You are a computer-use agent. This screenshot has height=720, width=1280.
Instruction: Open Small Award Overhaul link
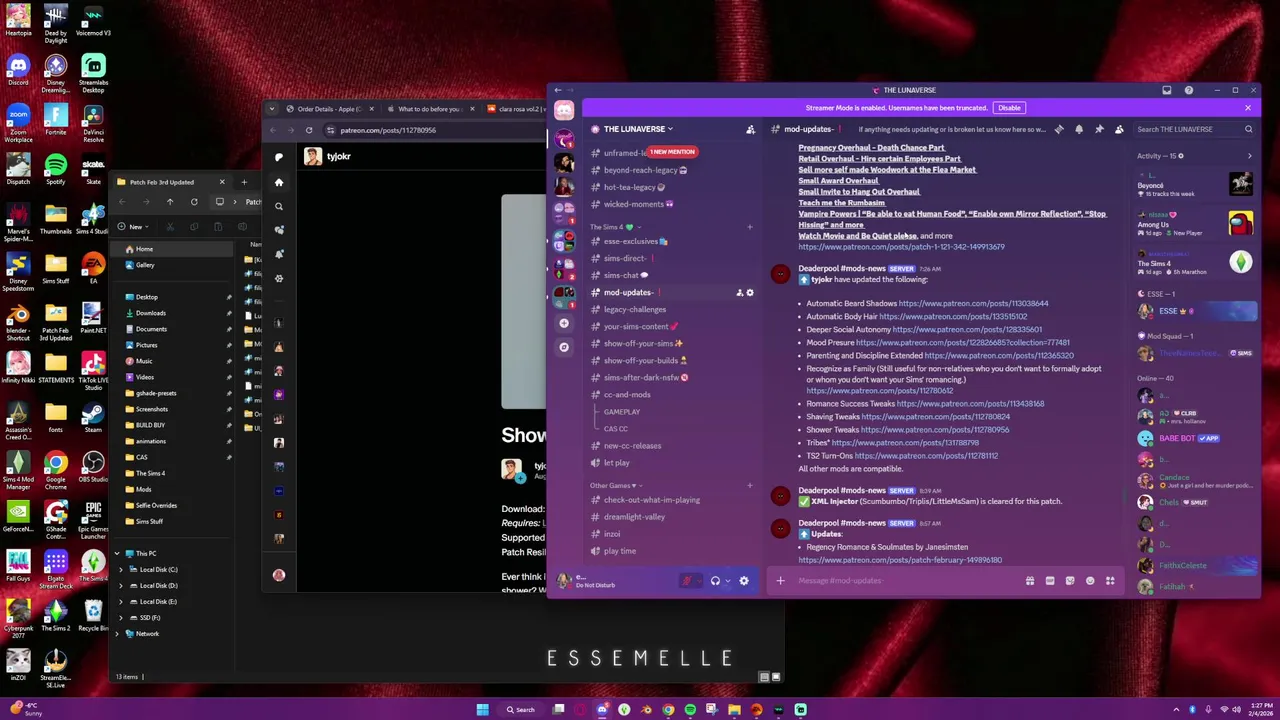838,181
